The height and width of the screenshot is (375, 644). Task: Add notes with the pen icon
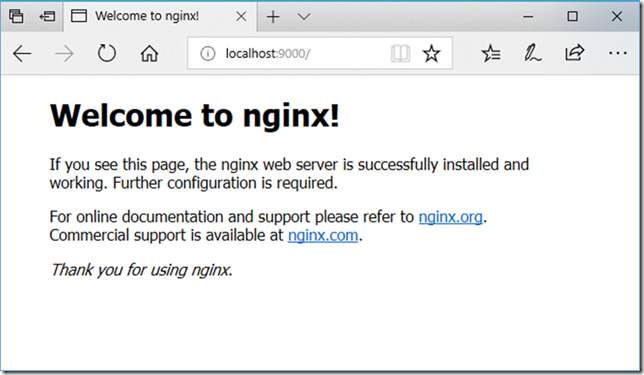[532, 53]
